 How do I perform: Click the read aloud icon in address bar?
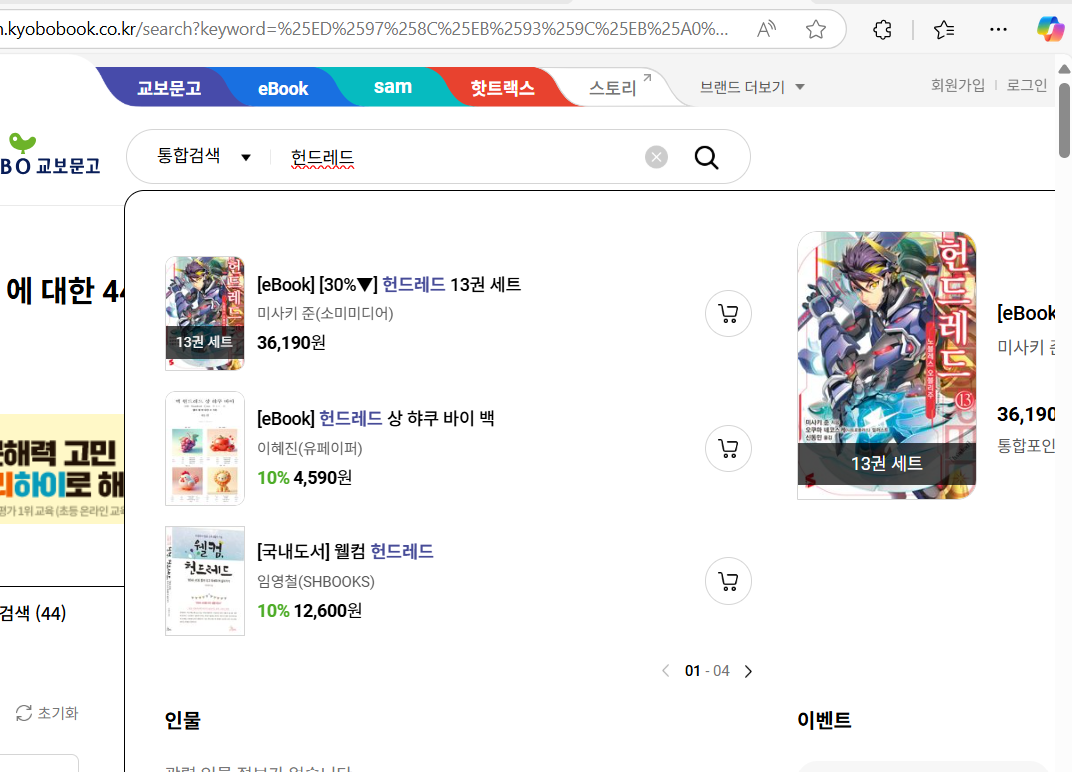pos(766,29)
